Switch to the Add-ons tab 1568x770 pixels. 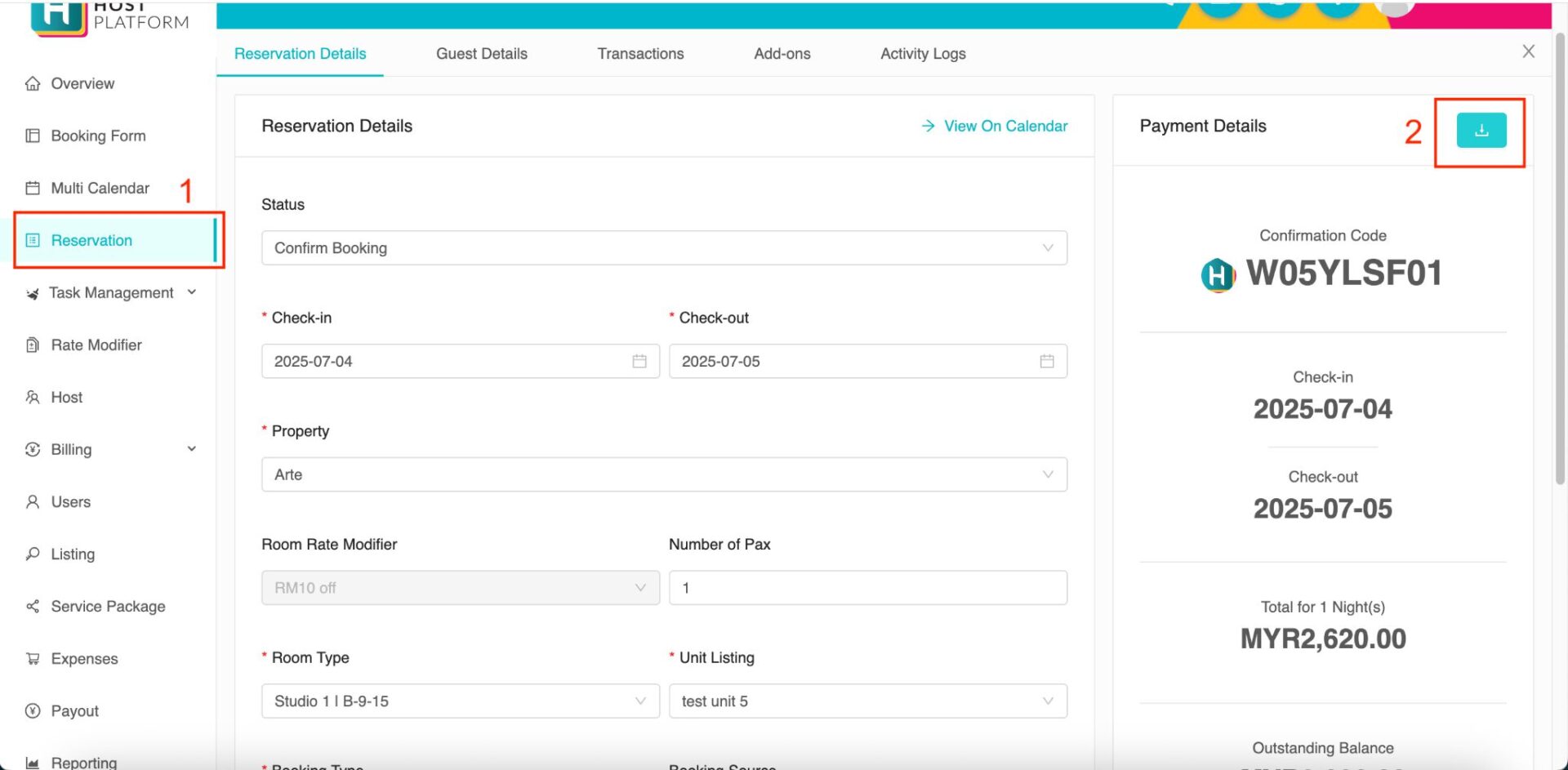point(782,54)
